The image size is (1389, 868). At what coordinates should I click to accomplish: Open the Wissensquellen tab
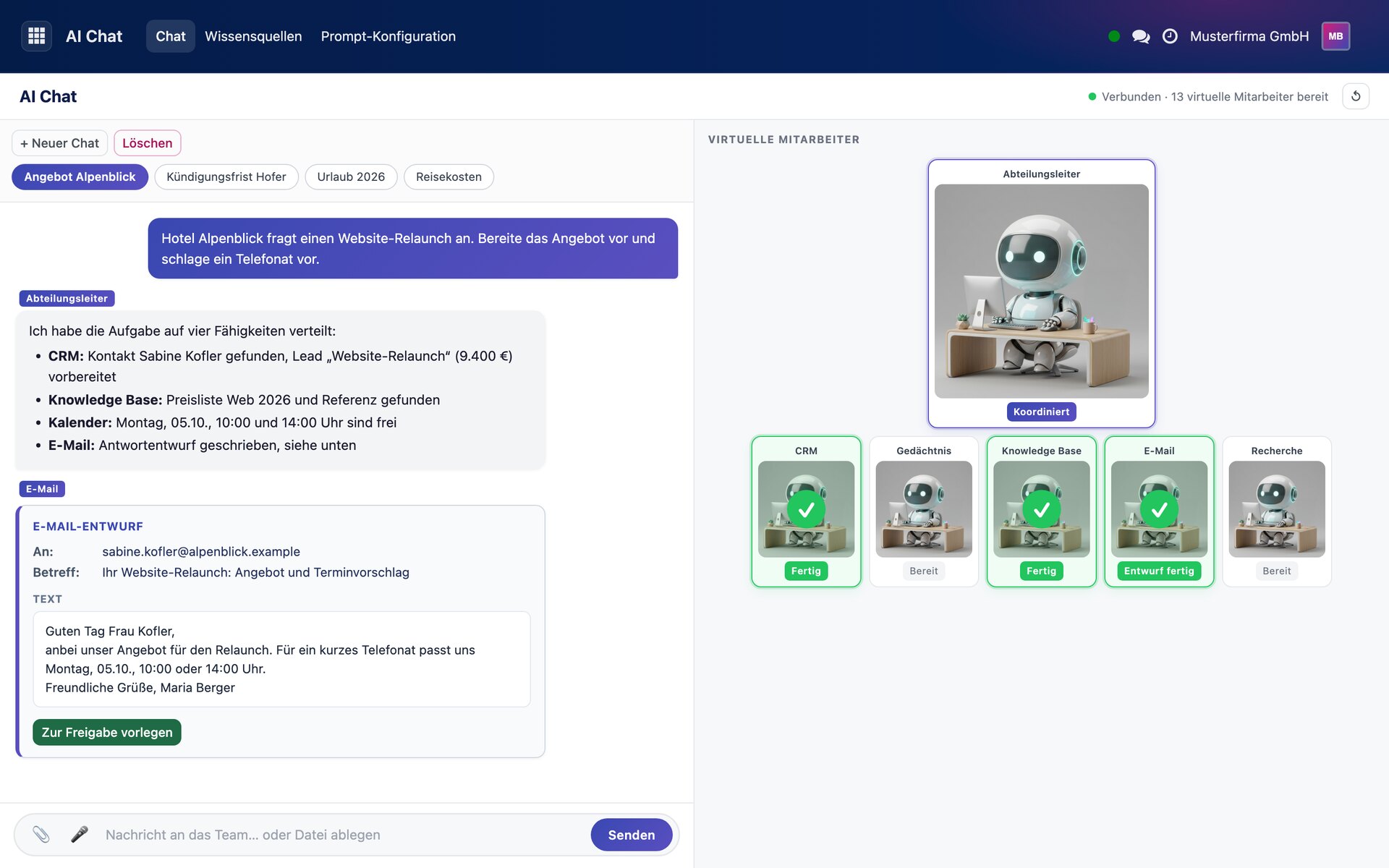point(253,36)
